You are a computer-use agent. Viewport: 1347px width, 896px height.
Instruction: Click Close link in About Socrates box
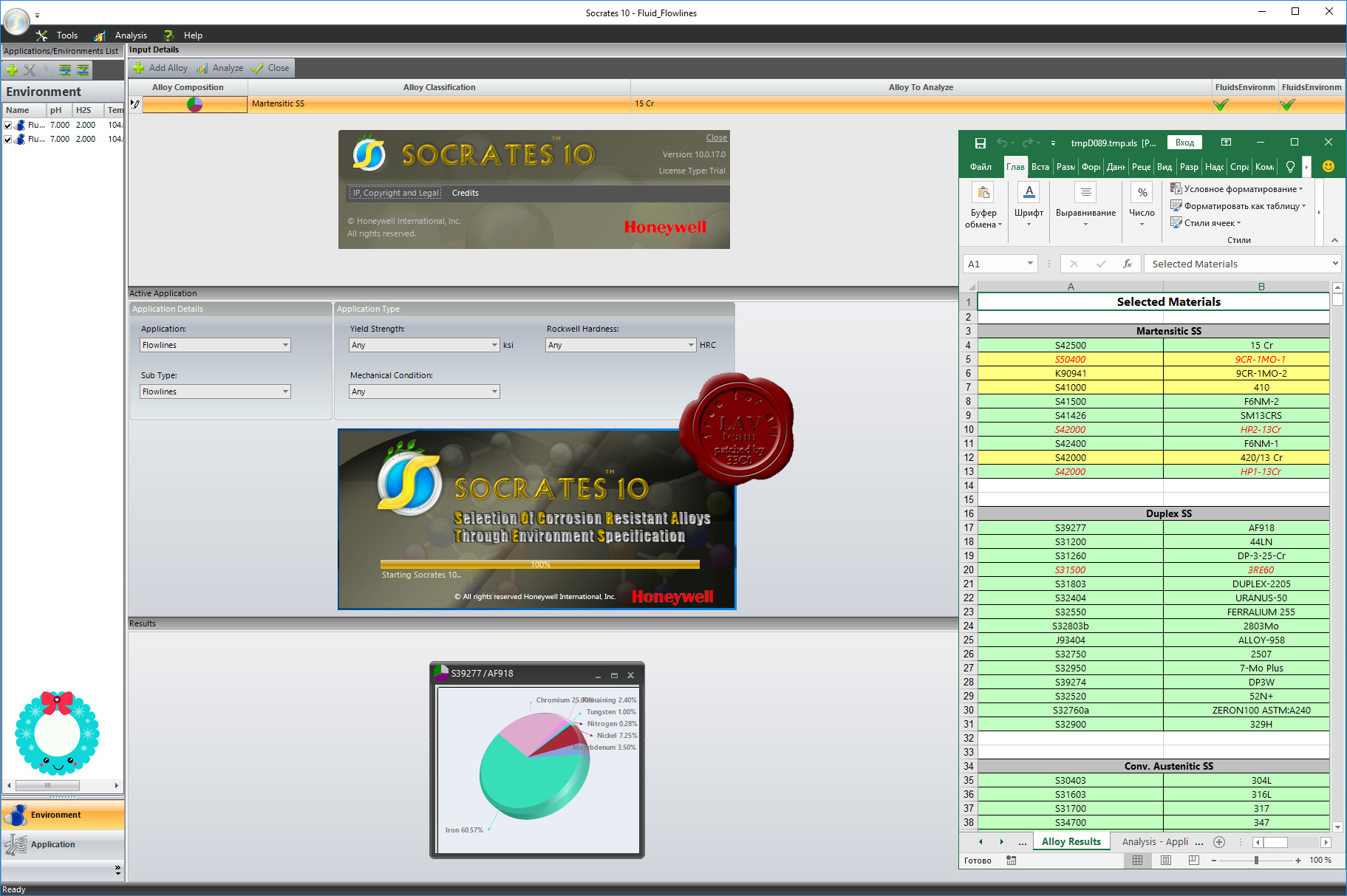coord(716,138)
